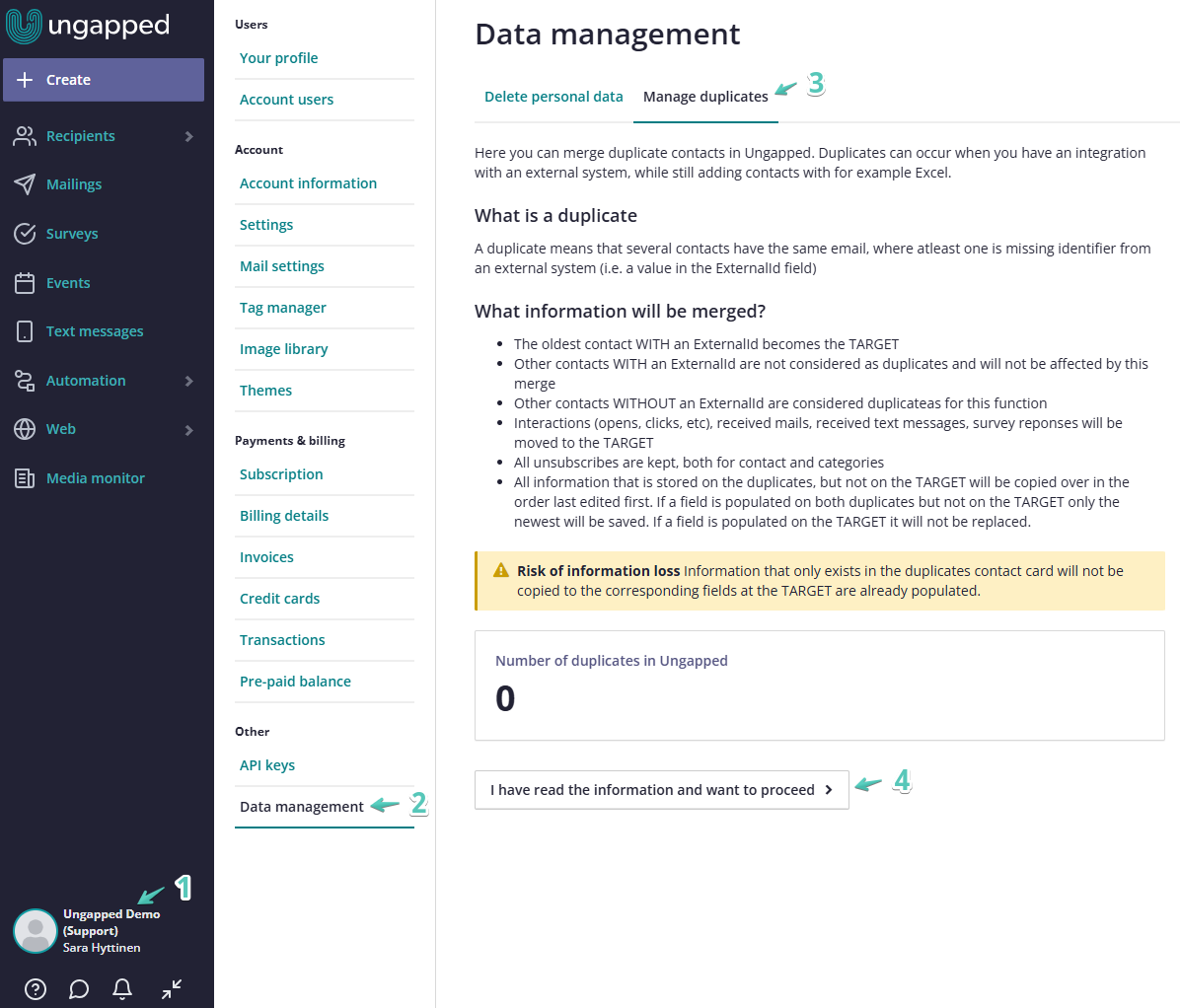
Task: Click chevron on the proceed button
Action: (829, 790)
